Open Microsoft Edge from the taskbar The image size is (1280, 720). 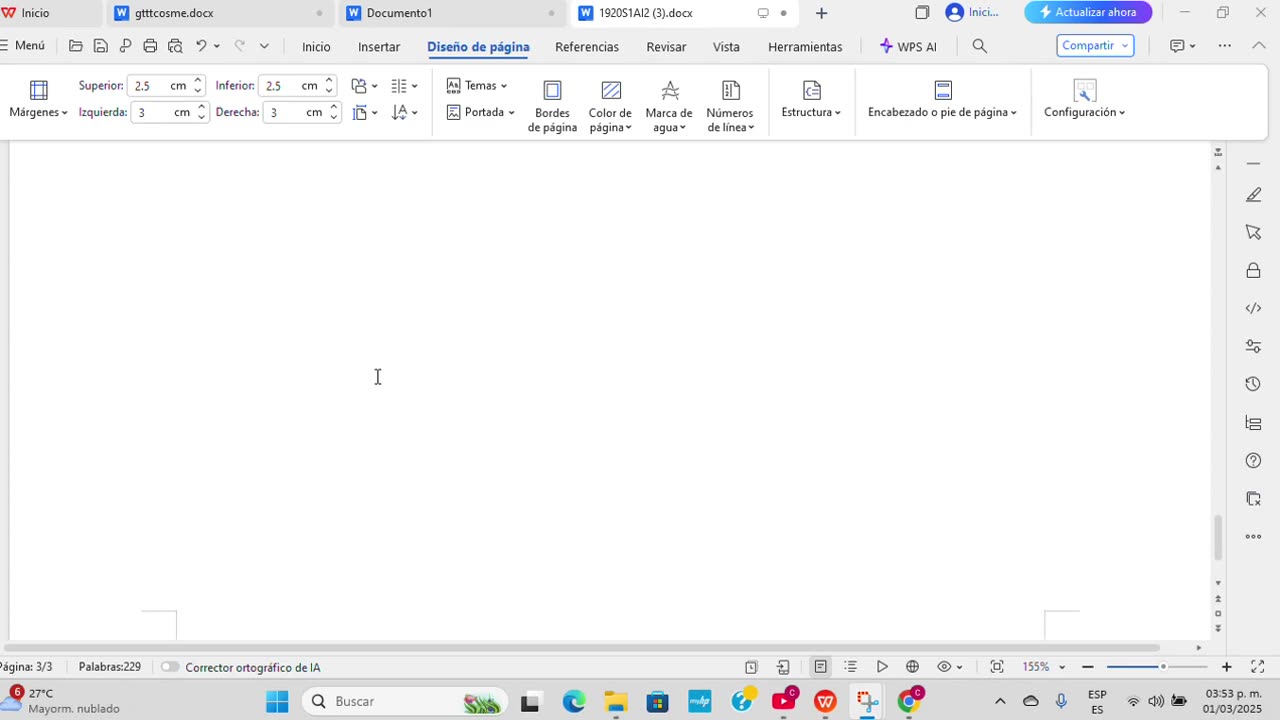[x=573, y=701]
